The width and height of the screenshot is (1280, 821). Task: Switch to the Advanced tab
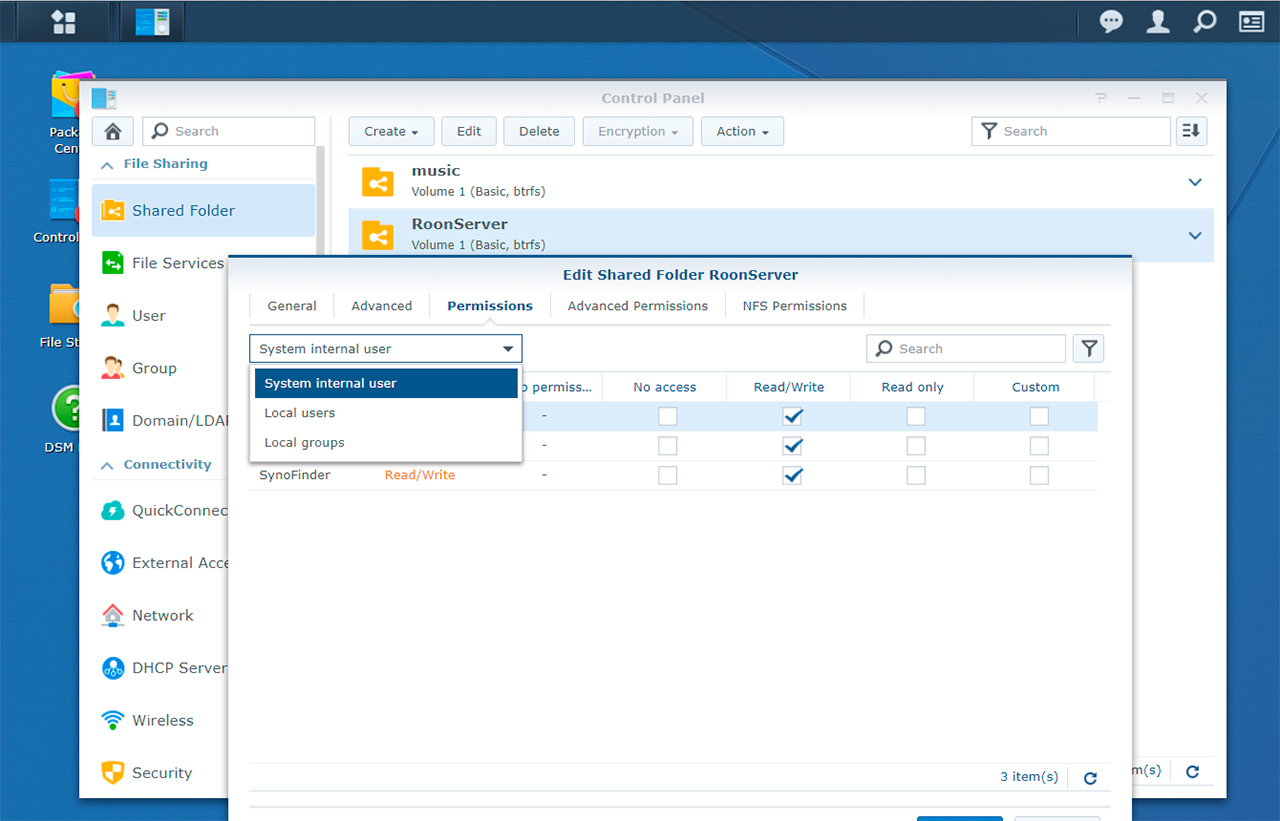[x=382, y=306]
